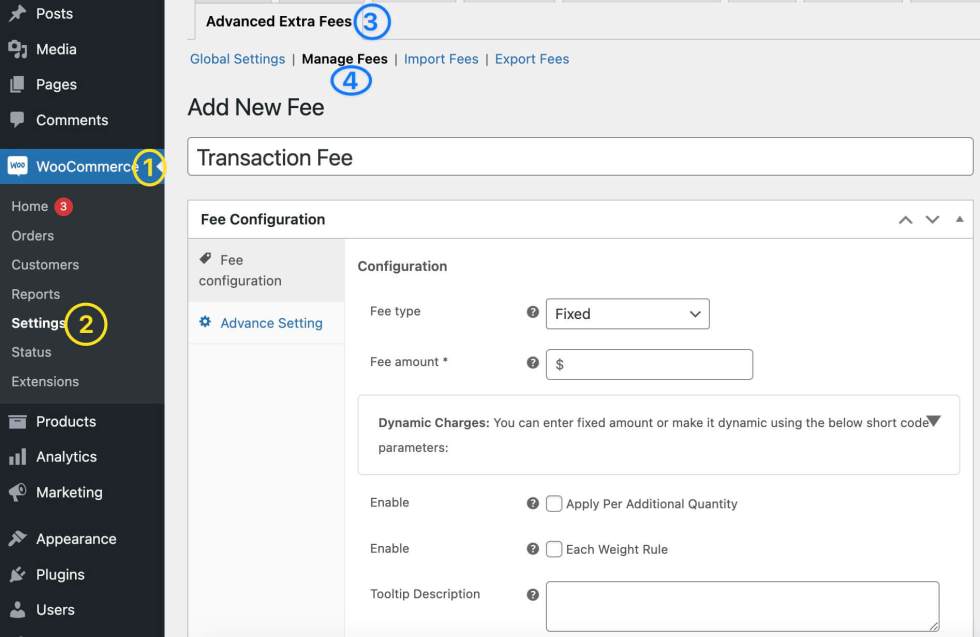The width and height of the screenshot is (980, 637).
Task: Click the Posts pin icon
Action: click(18, 13)
